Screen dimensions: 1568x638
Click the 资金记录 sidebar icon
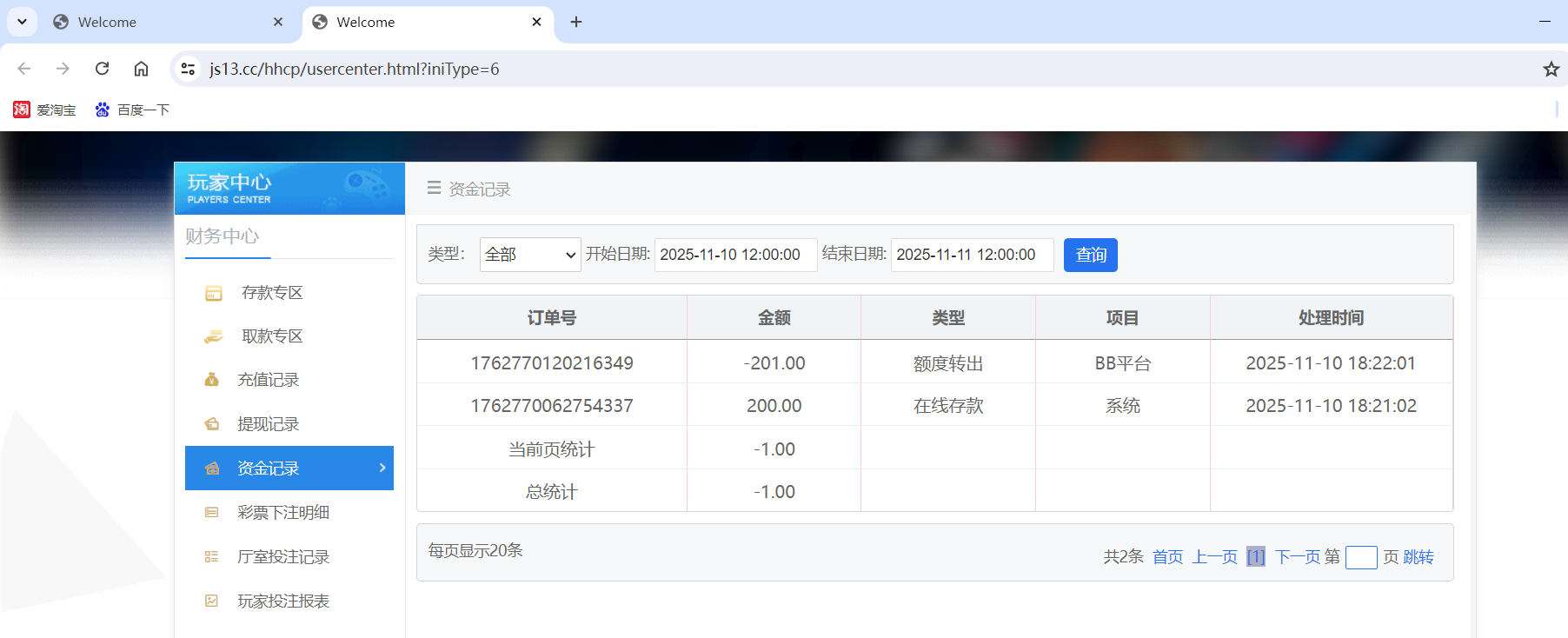pyautogui.click(x=211, y=469)
